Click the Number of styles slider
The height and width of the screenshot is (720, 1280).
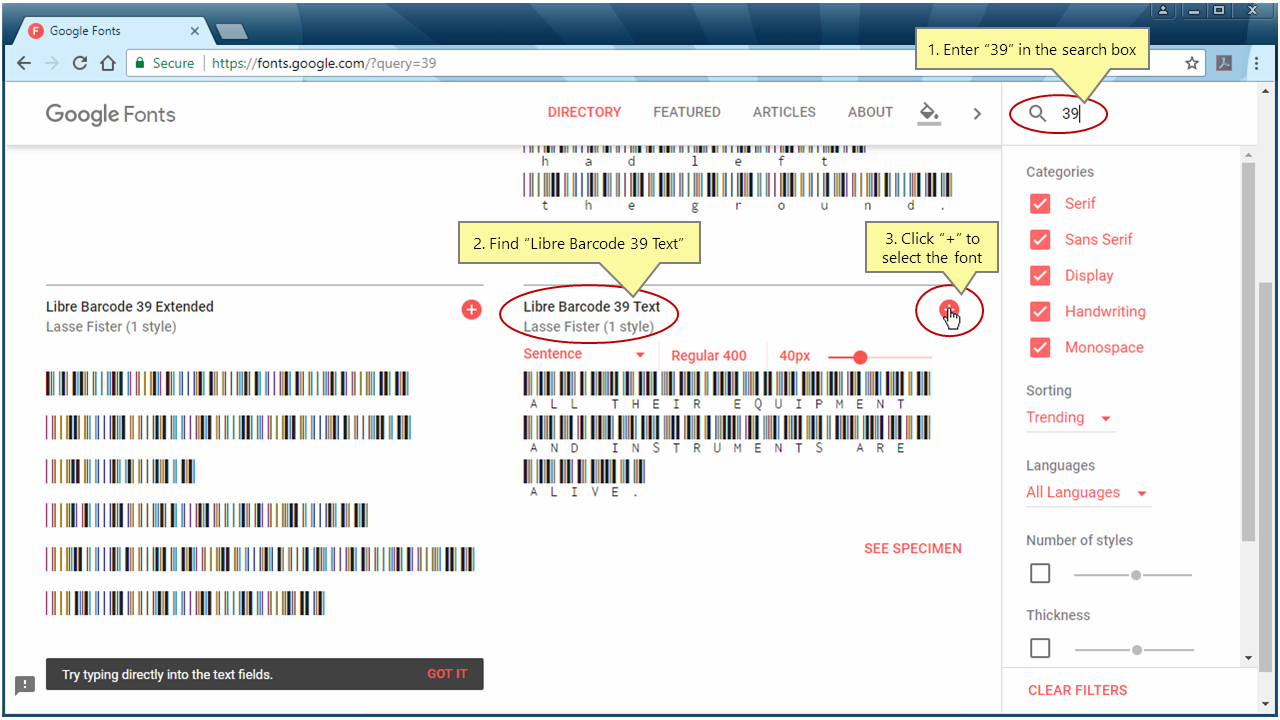(1133, 575)
